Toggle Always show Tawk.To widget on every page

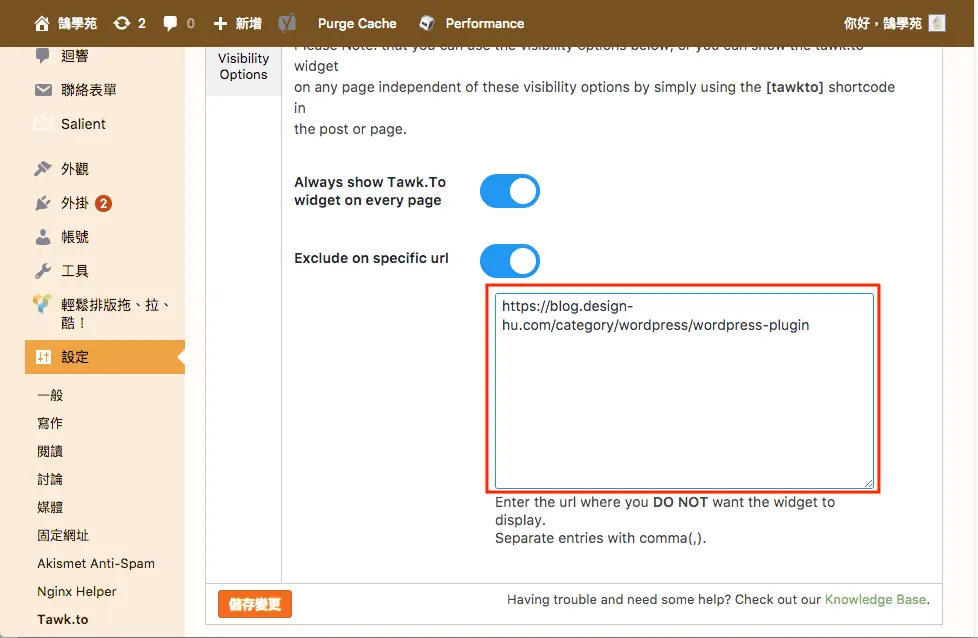click(x=510, y=191)
